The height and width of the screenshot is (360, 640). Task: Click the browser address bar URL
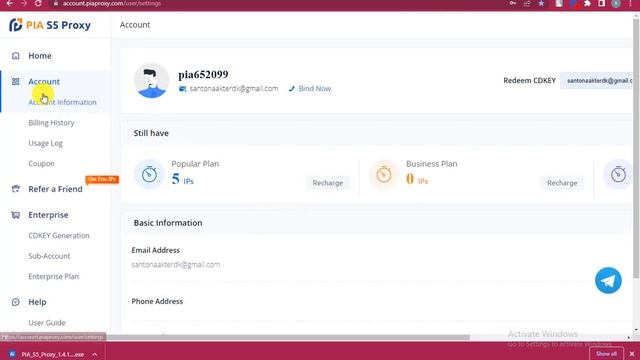(112, 3)
